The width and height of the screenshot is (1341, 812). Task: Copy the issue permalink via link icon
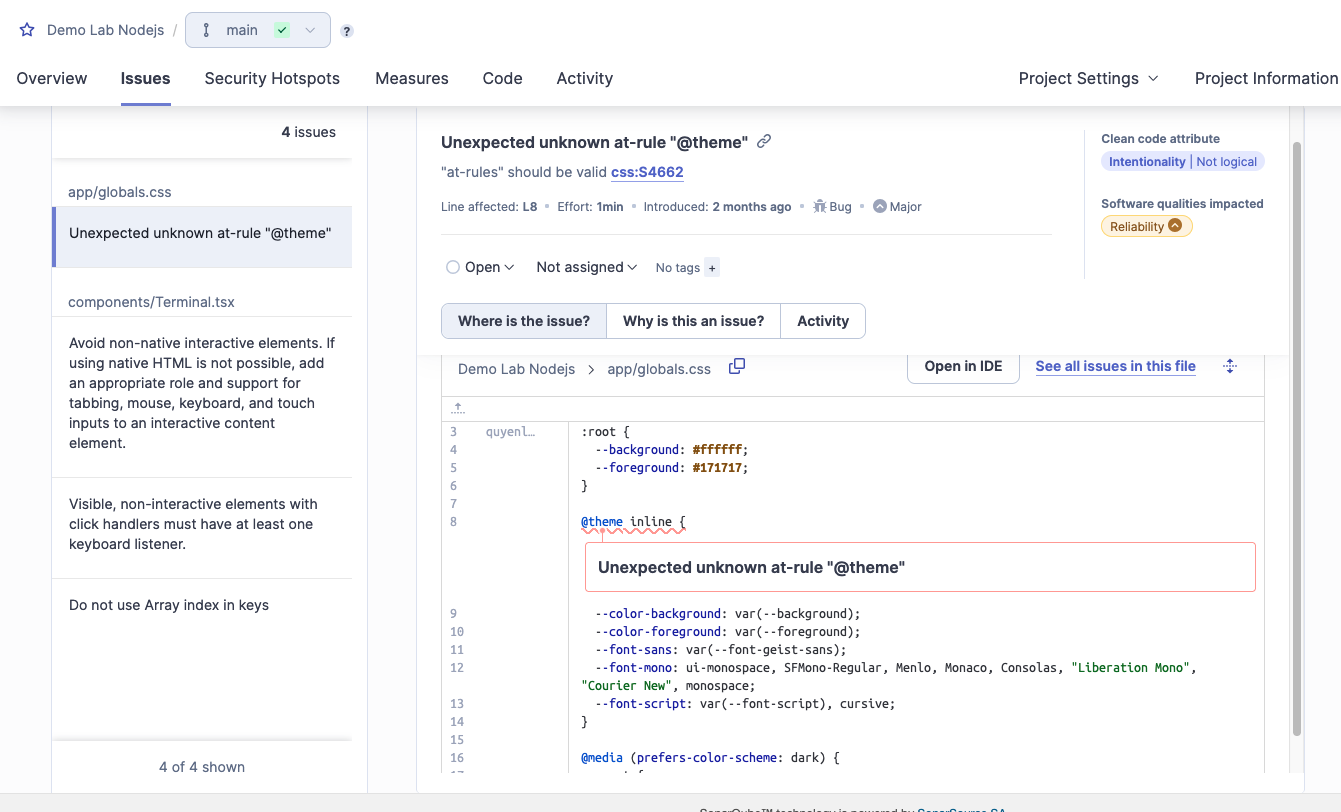[x=764, y=142]
